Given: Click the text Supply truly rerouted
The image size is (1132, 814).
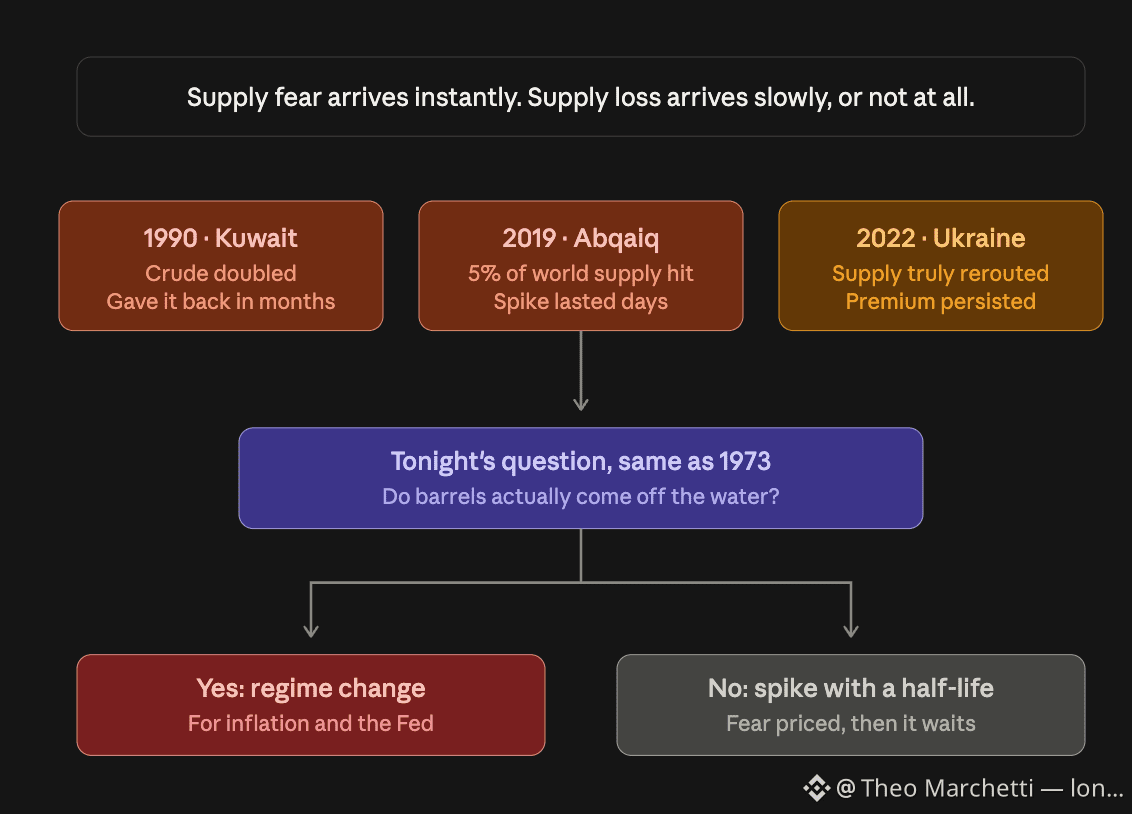Looking at the screenshot, I should click(941, 273).
